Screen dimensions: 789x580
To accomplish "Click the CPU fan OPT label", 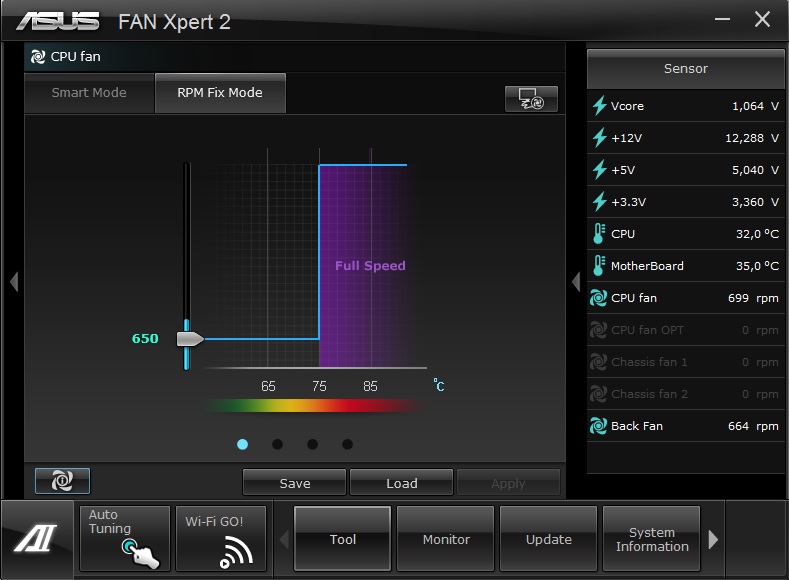I will [647, 330].
